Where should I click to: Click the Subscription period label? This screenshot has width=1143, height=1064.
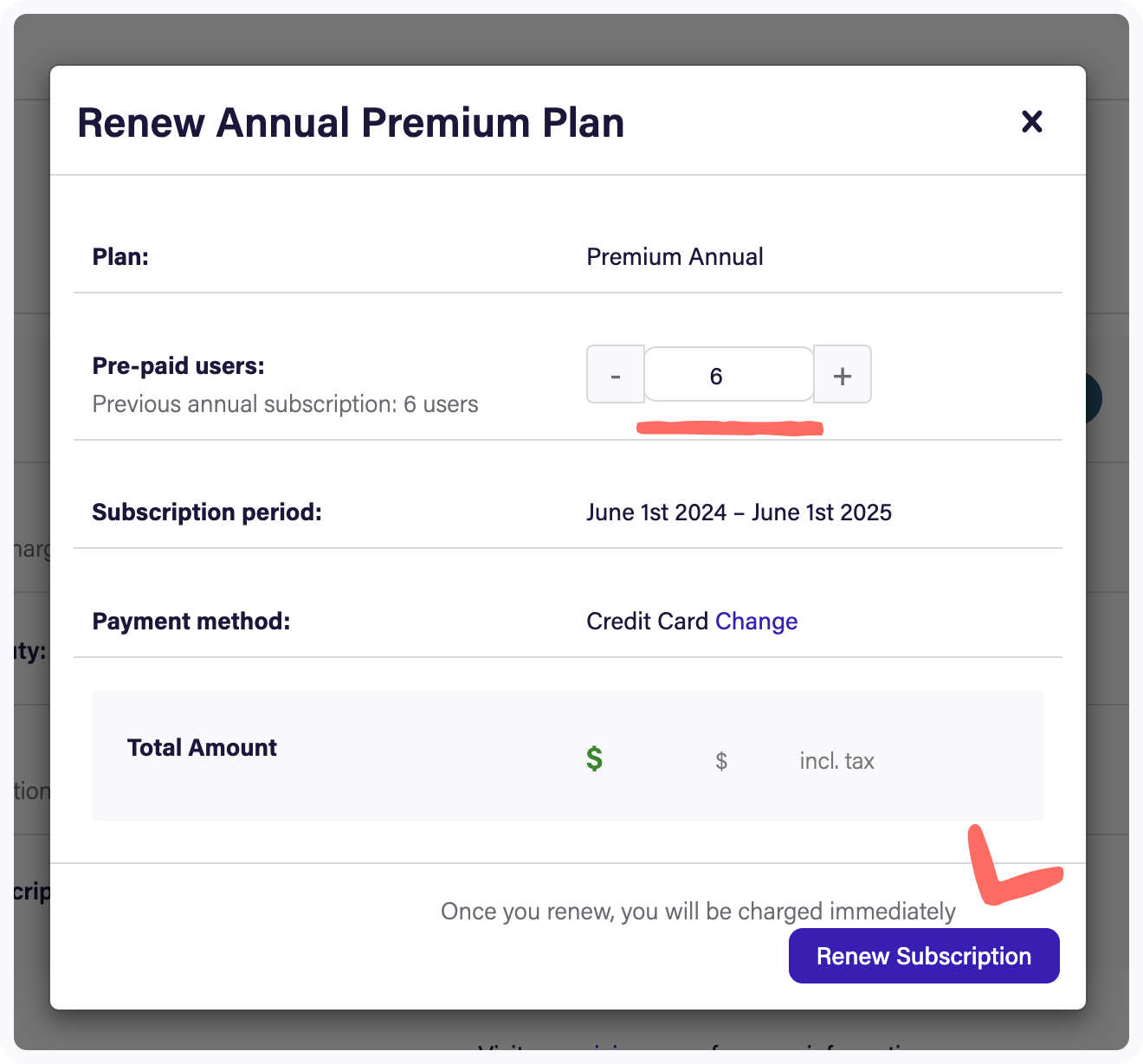click(x=207, y=513)
